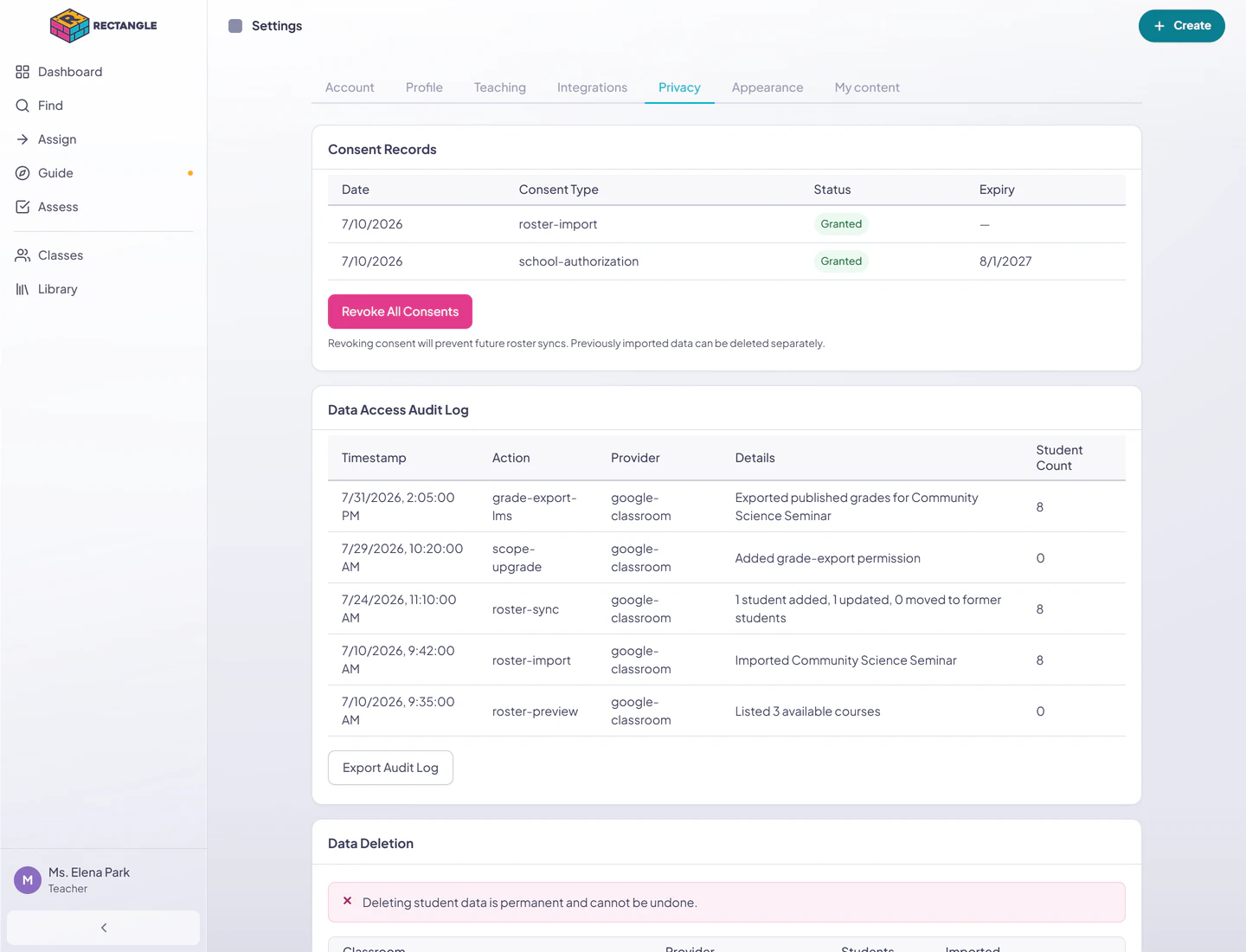Click the Date column header in Consent Records
Screen dimensions: 1246x952
pos(356,190)
